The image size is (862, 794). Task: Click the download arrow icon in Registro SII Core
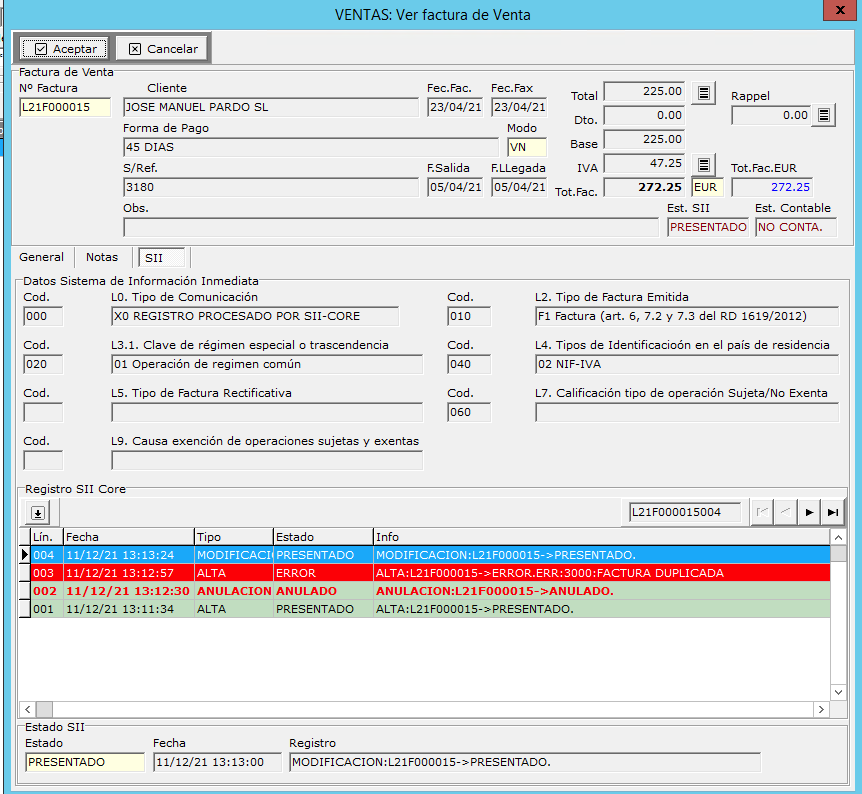37,513
